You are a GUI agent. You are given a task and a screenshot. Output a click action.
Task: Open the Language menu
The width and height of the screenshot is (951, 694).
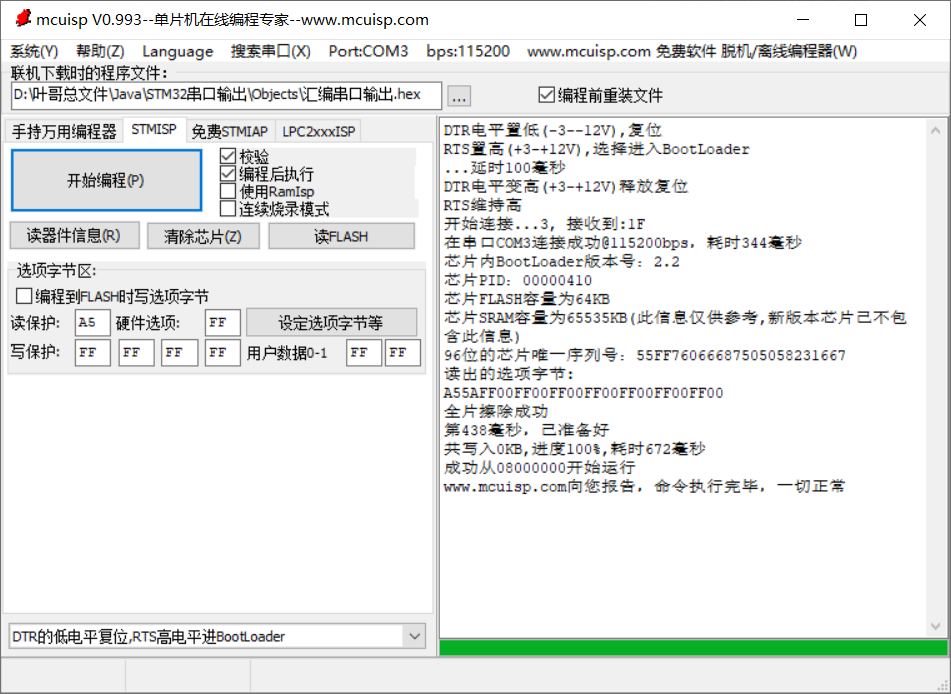tap(176, 51)
